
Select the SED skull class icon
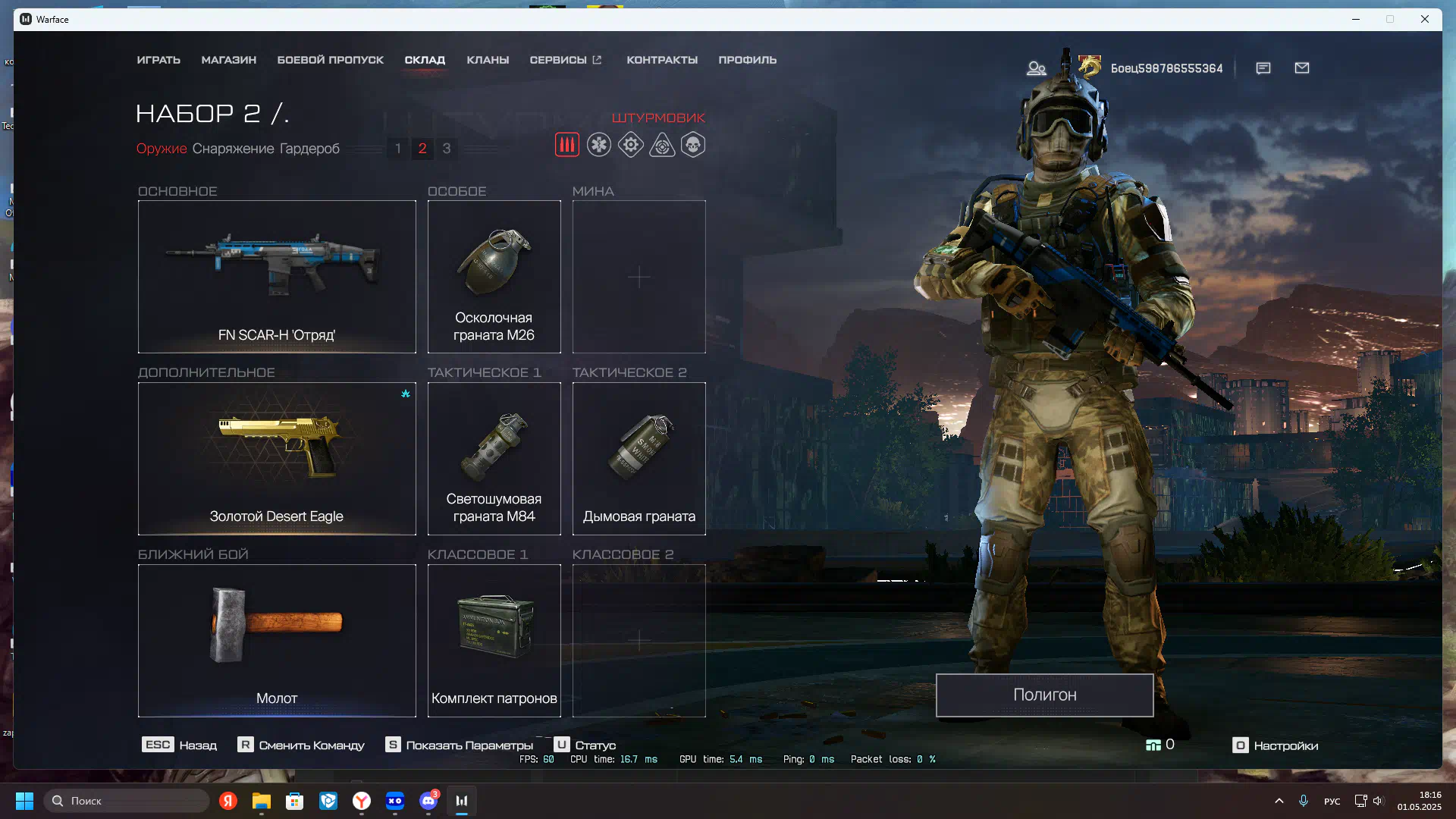(x=693, y=145)
